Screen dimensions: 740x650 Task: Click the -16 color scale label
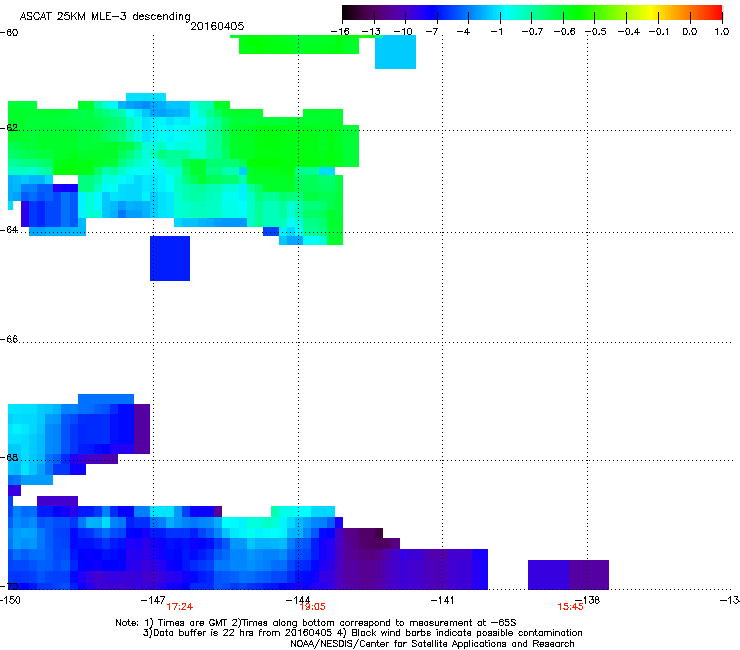[x=340, y=32]
